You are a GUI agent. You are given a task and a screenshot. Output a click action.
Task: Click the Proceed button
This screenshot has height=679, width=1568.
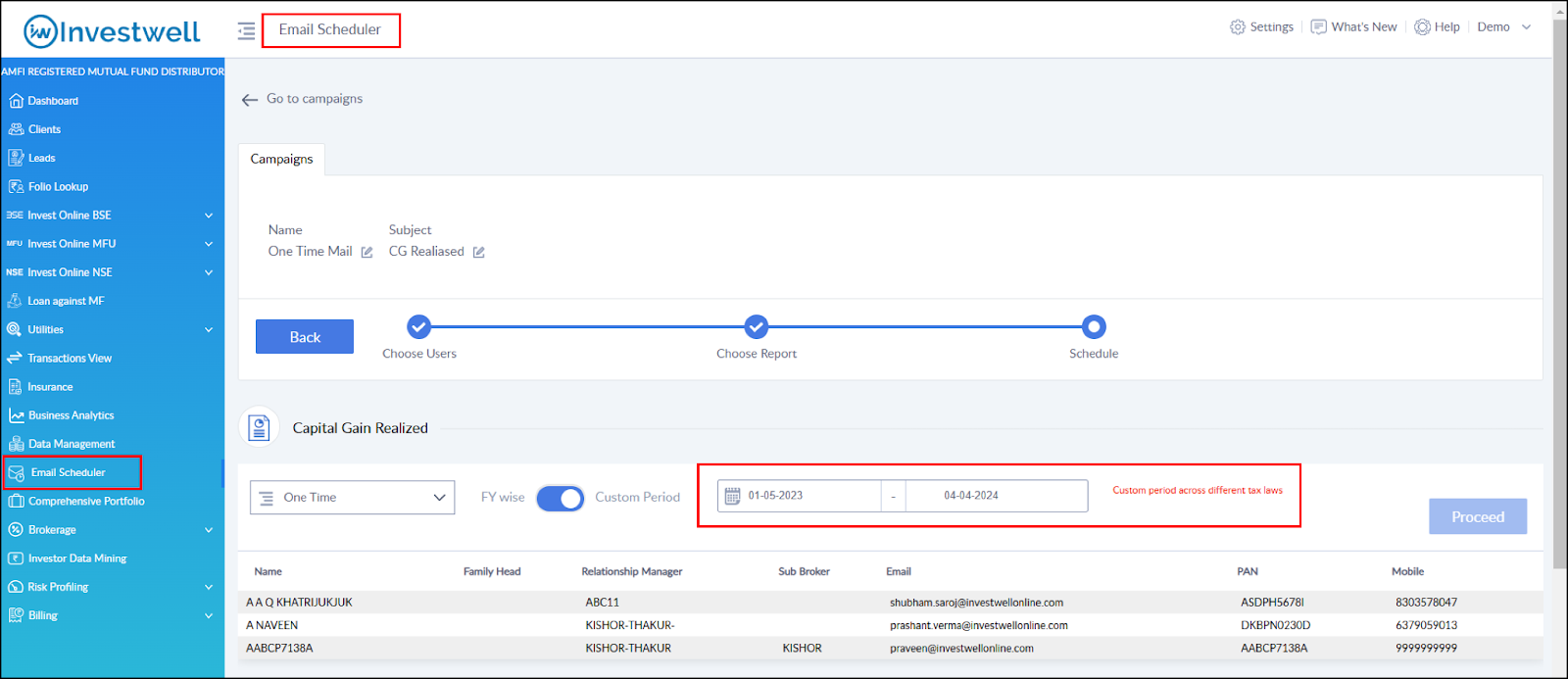(x=1478, y=516)
